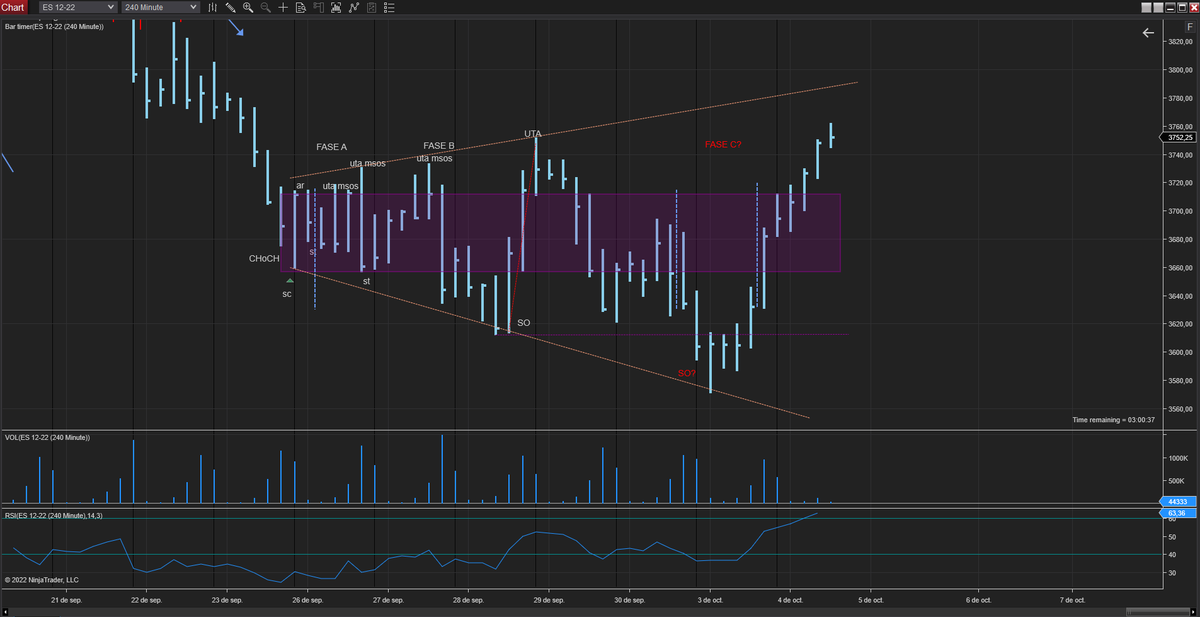Click the Bar timer indicator label

click(55, 26)
